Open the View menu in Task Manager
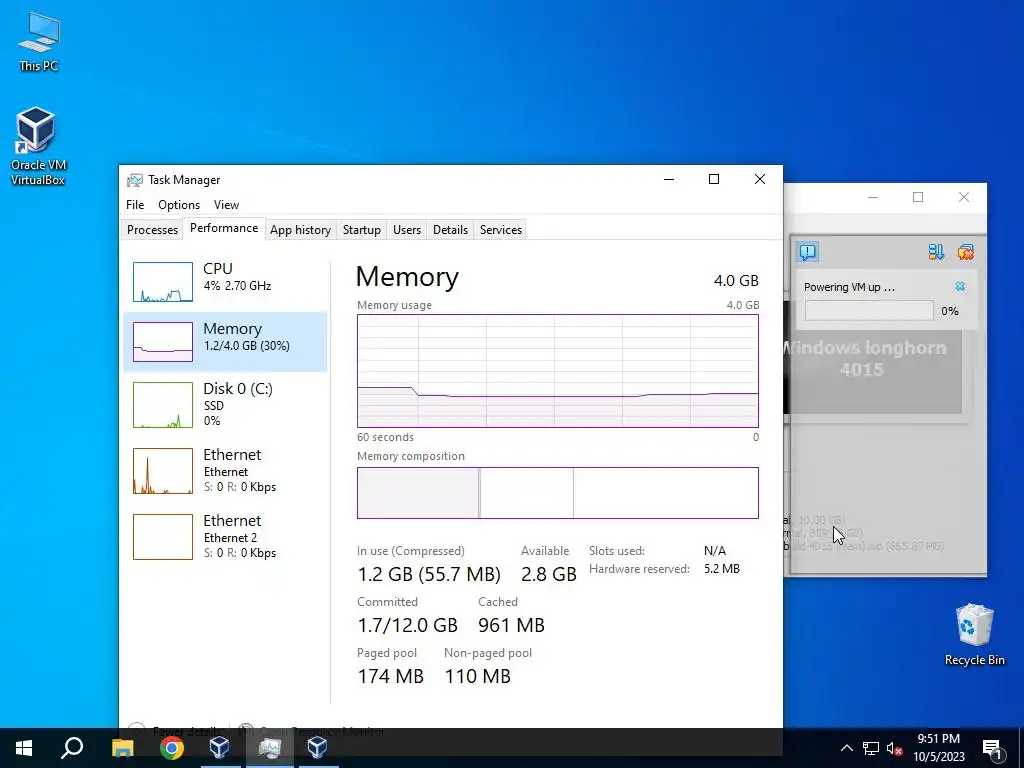 pyautogui.click(x=226, y=204)
